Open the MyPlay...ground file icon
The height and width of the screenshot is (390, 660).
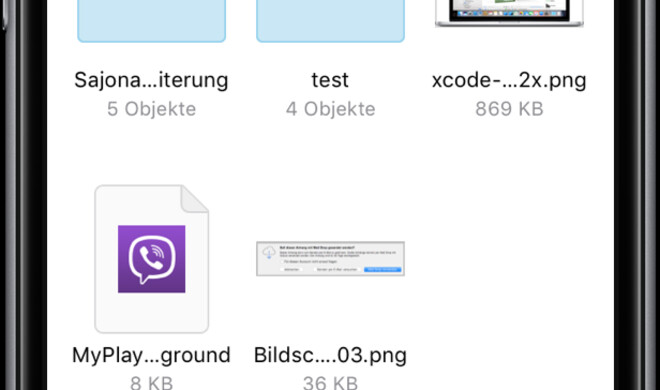pyautogui.click(x=152, y=259)
